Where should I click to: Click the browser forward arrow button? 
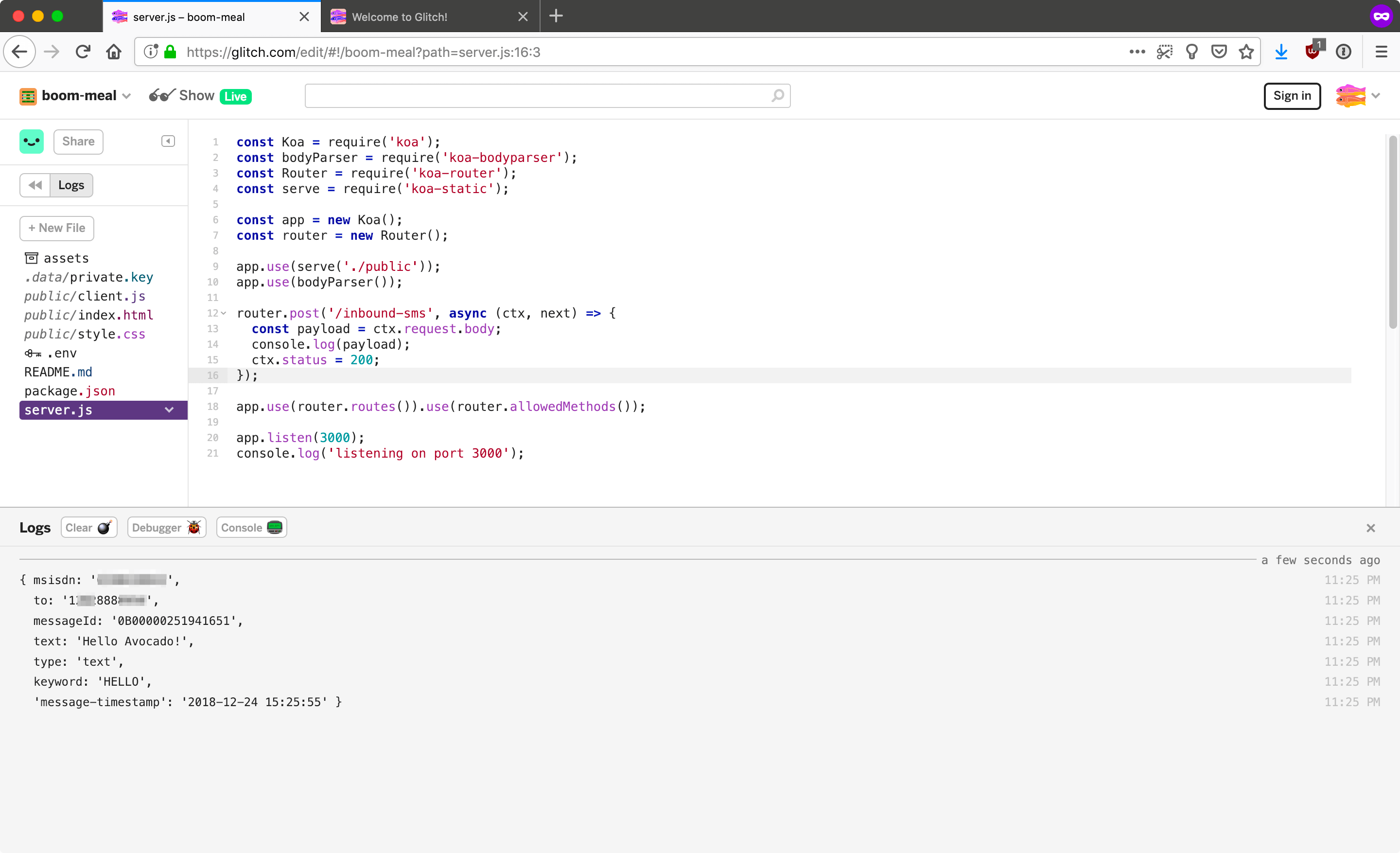(x=52, y=52)
